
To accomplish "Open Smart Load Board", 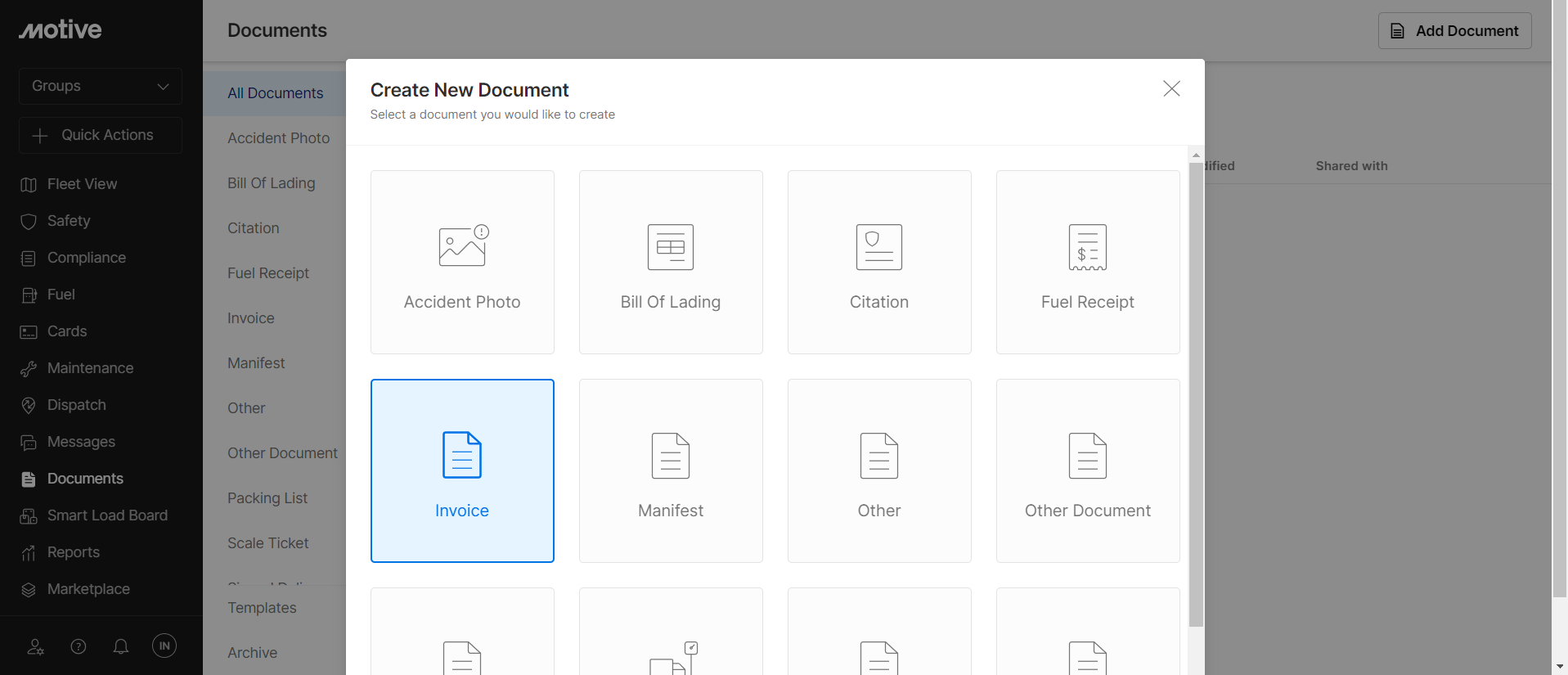I will tap(107, 515).
